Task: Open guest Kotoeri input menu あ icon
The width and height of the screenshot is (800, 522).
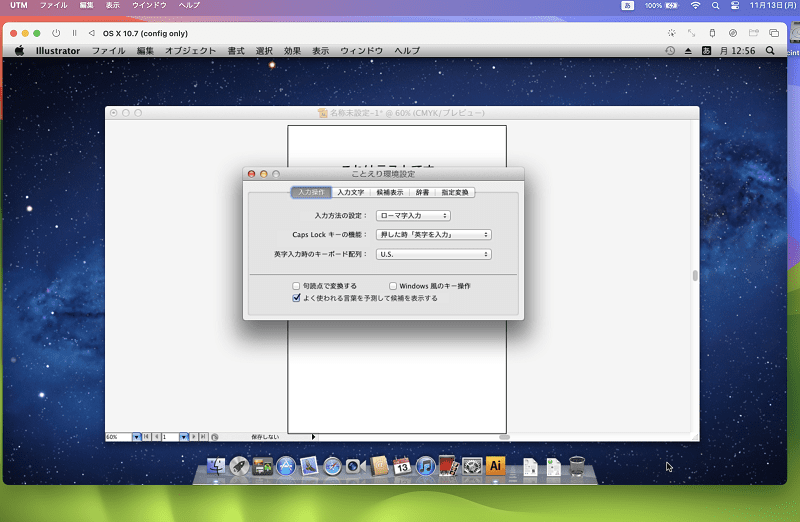Action: pos(706,51)
